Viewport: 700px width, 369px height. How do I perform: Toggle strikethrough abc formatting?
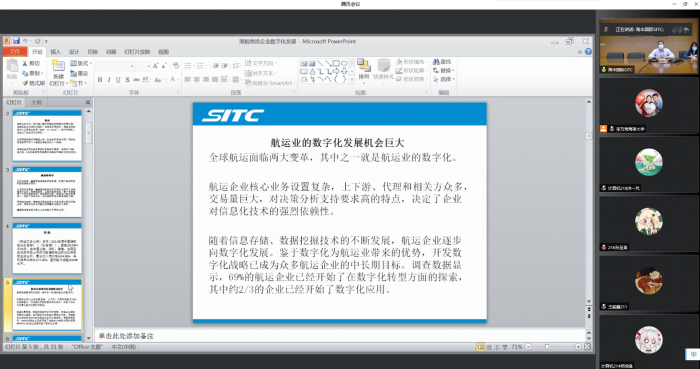137,80
